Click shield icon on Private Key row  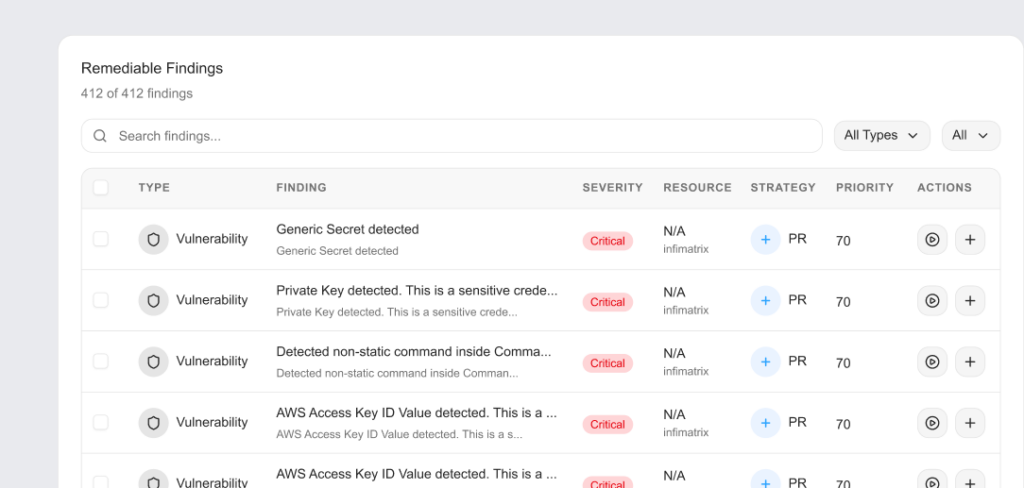(153, 300)
